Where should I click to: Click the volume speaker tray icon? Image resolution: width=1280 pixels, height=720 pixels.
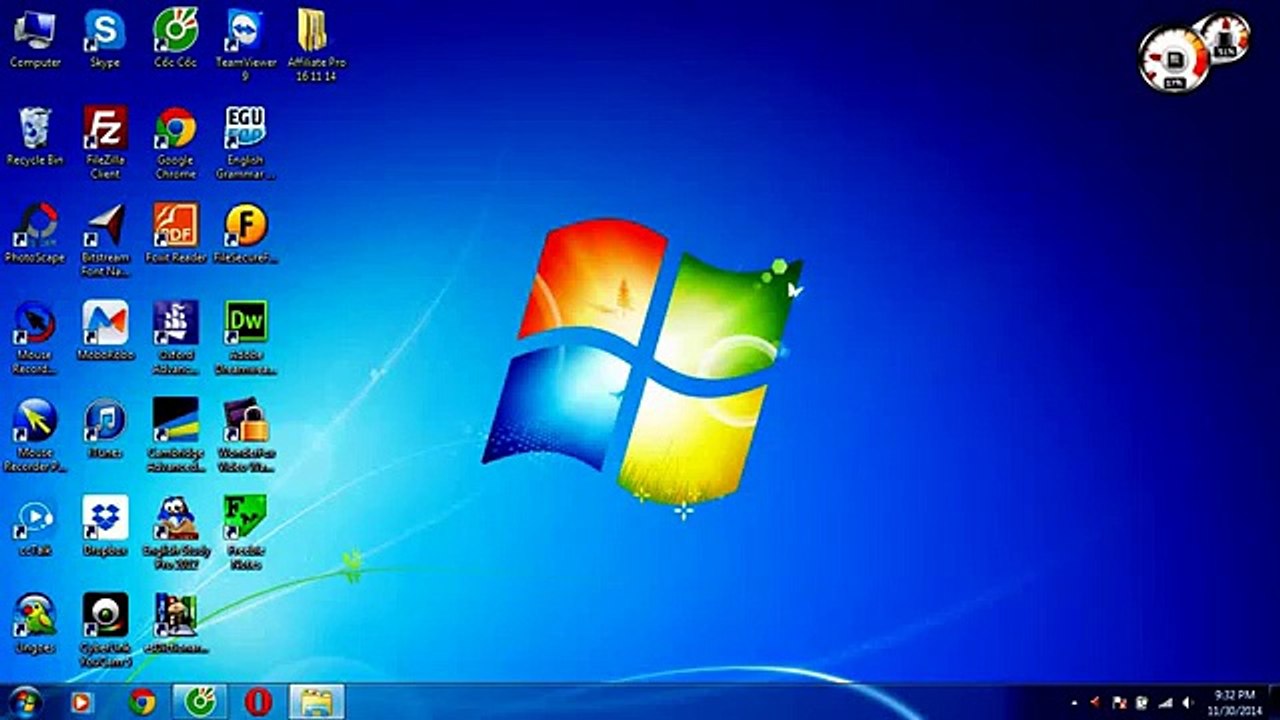1188,703
